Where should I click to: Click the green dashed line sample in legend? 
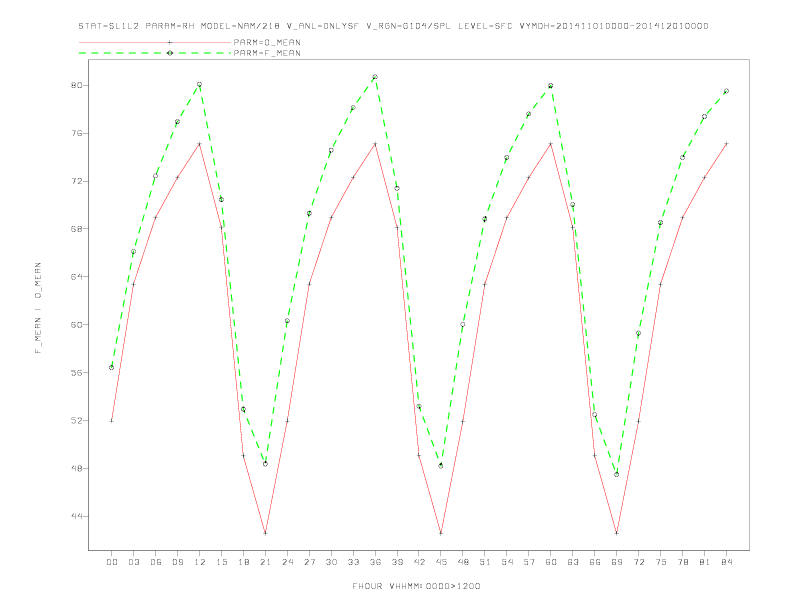(155, 53)
